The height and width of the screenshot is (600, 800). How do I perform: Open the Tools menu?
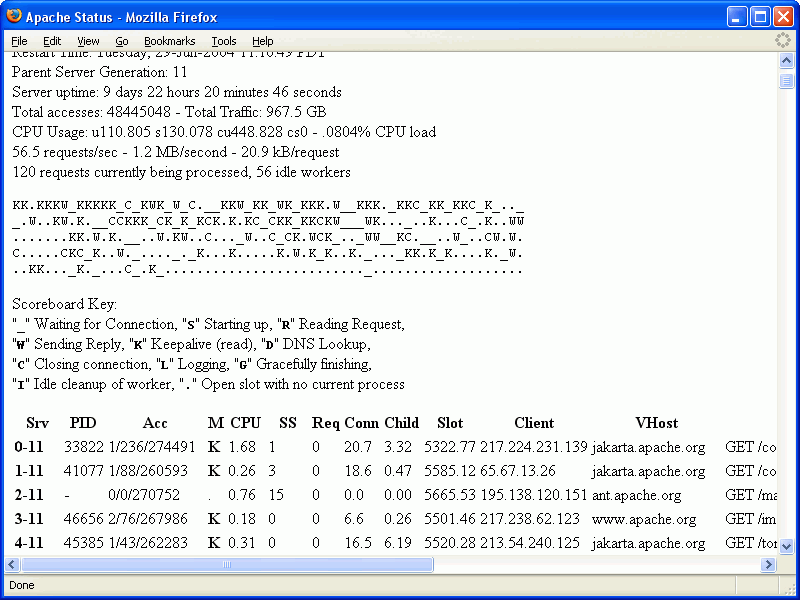pos(223,40)
